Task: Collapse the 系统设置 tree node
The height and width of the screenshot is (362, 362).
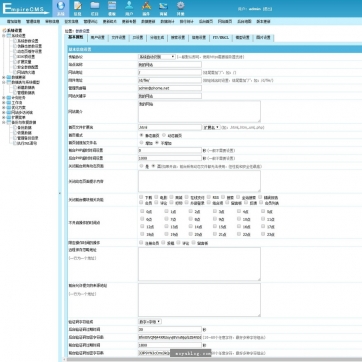Action: [x=4, y=35]
